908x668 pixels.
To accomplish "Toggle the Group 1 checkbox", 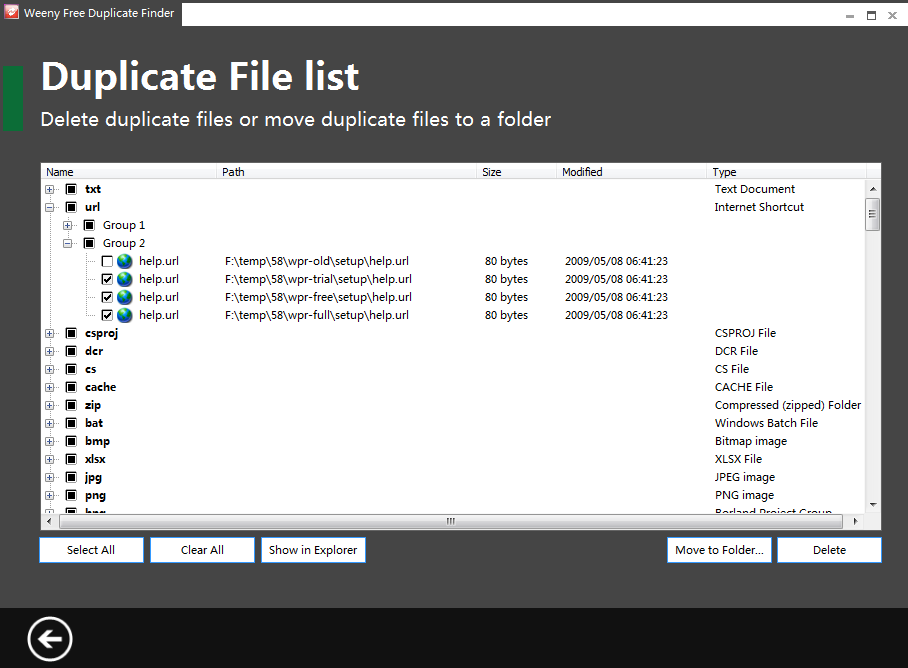I will point(89,225).
